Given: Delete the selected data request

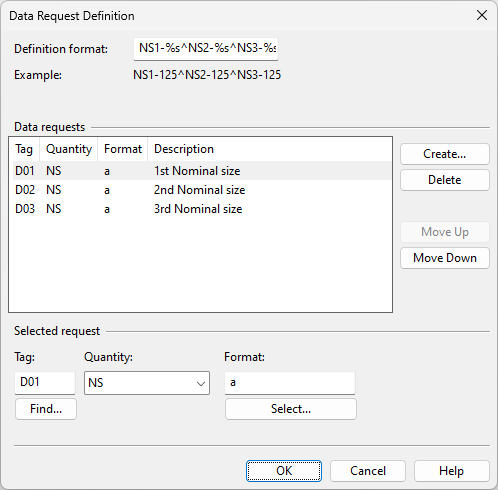Looking at the screenshot, I should tap(445, 180).
